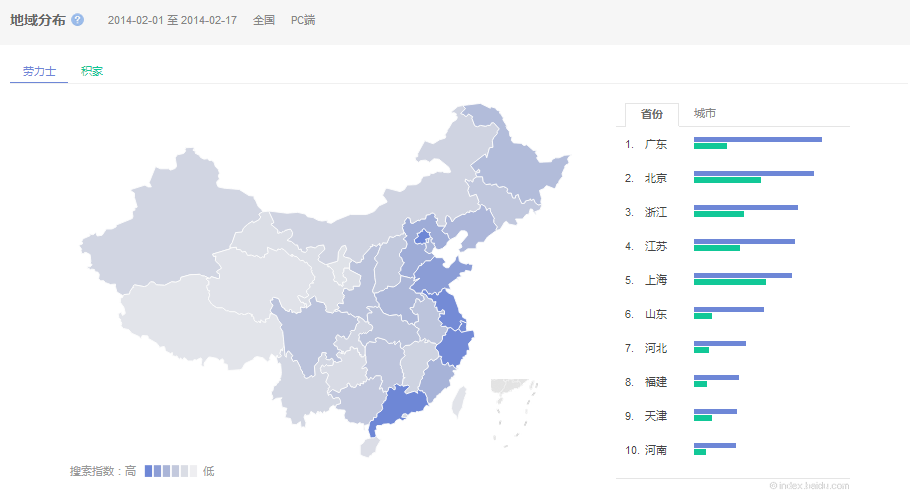Click the help question mark icon beside 地域分布
This screenshot has height=497, width=910.
pyautogui.click(x=78, y=20)
